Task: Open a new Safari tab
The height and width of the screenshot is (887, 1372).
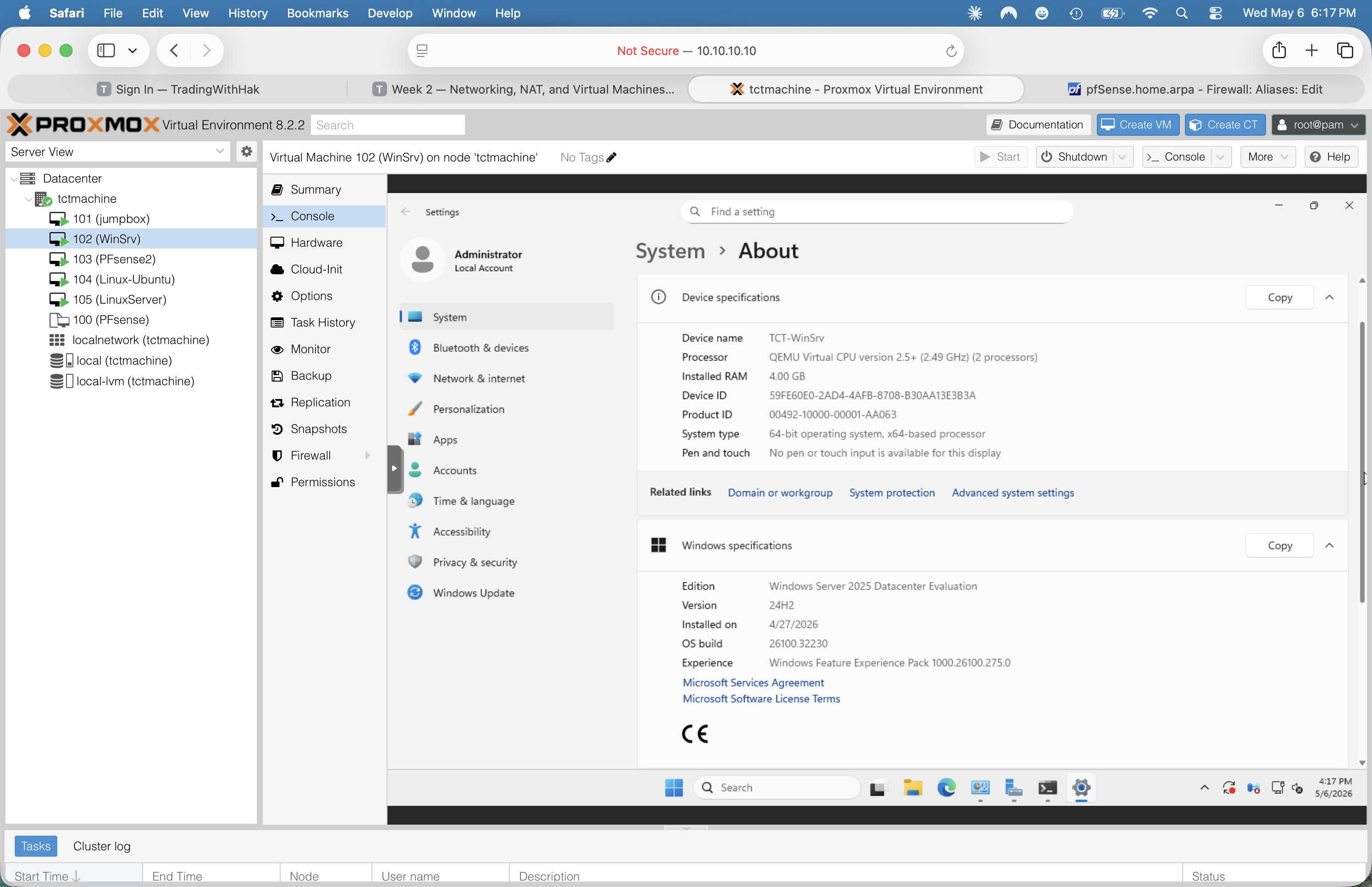Action: 1311,51
